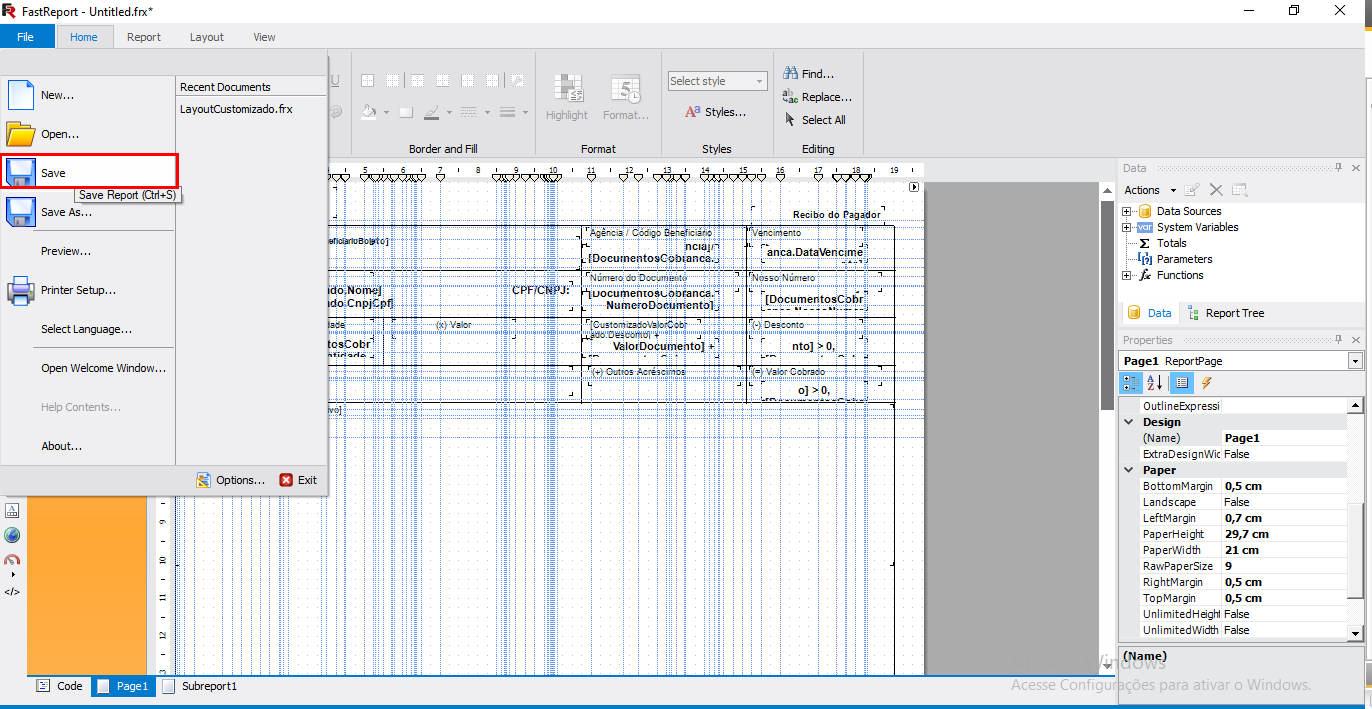Toggle alphabetical sort in Properties panel
Image resolution: width=1372 pixels, height=709 pixels.
tap(1153, 383)
